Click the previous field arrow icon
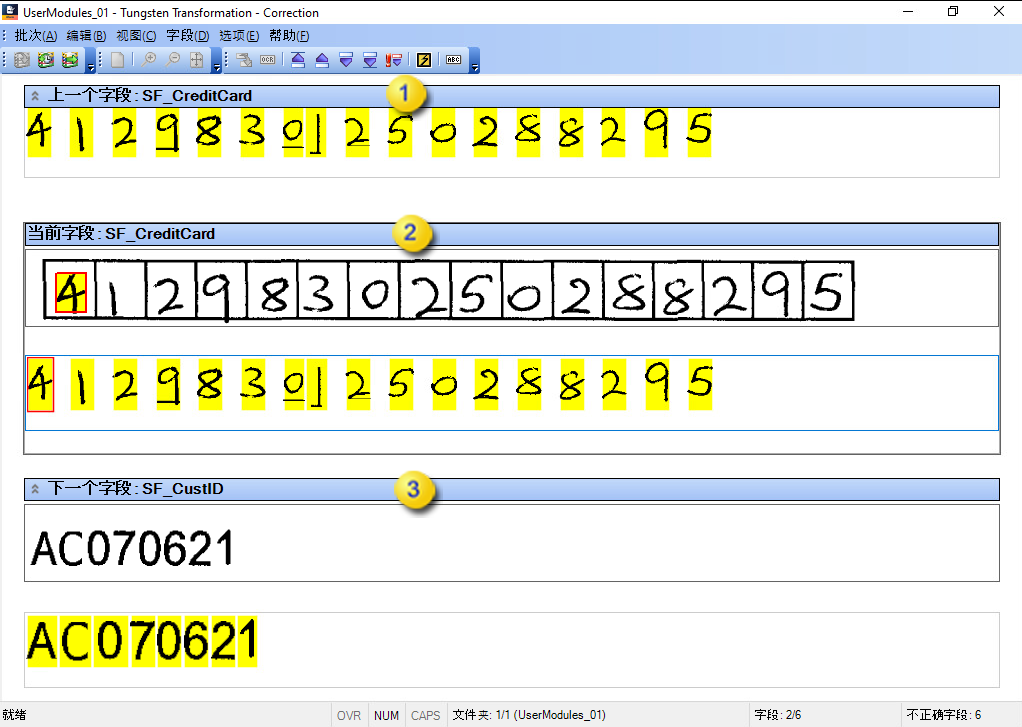The width and height of the screenshot is (1022, 727). tap(322, 60)
